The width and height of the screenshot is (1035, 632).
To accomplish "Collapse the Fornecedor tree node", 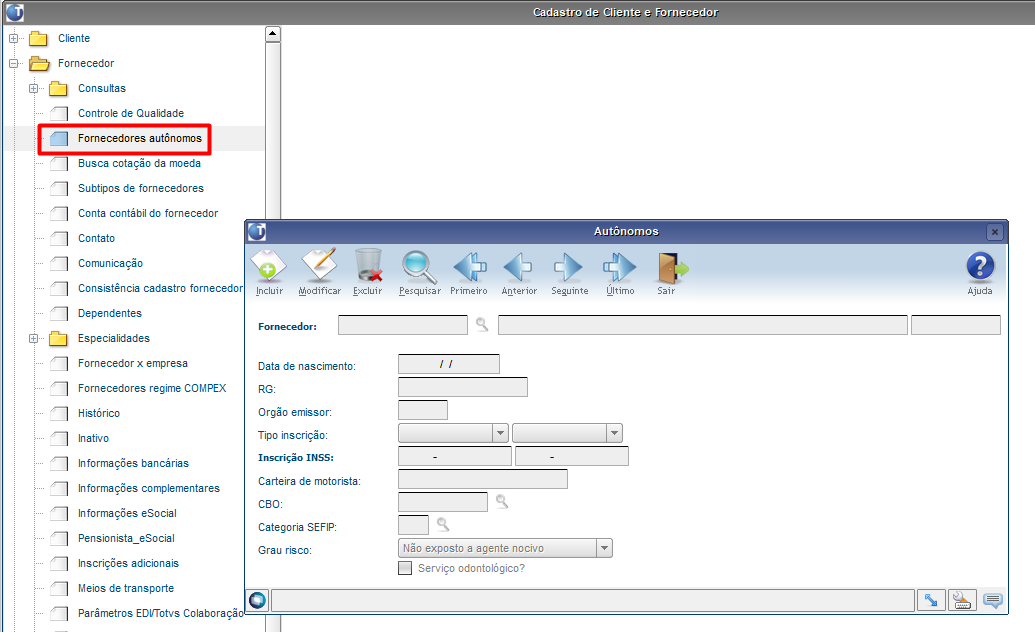I will pos(13,63).
